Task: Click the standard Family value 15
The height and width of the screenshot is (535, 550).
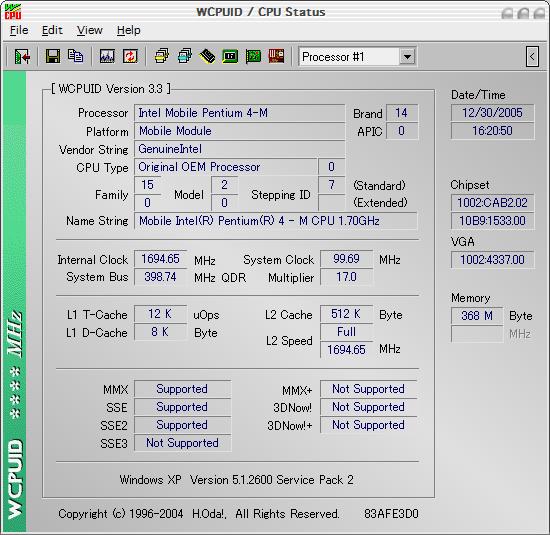Action: point(148,185)
